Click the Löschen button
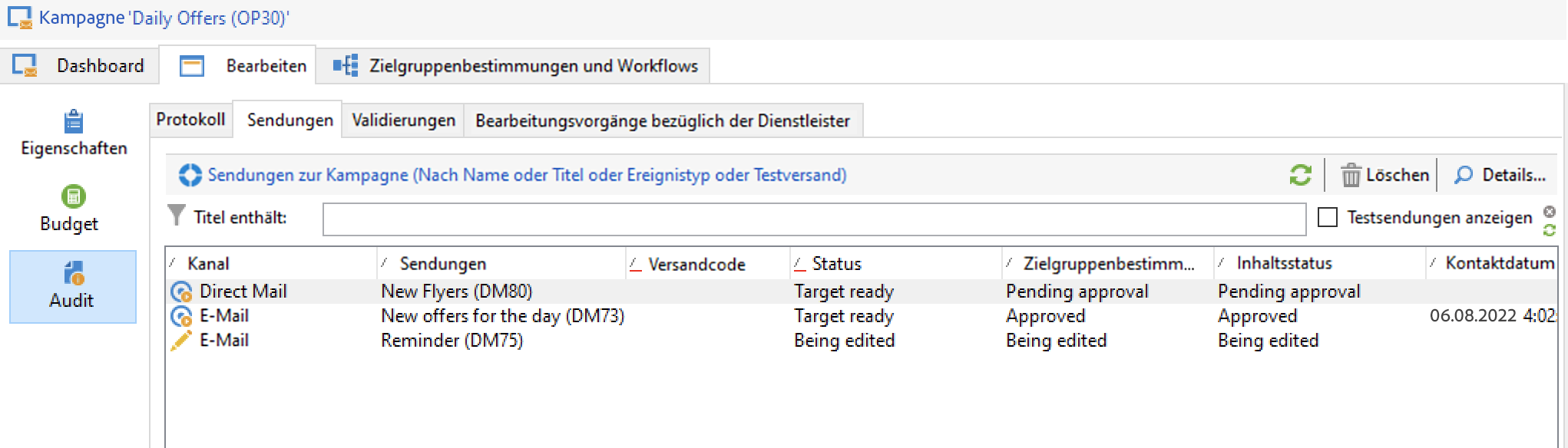1568x448 pixels. pyautogui.click(x=1385, y=175)
